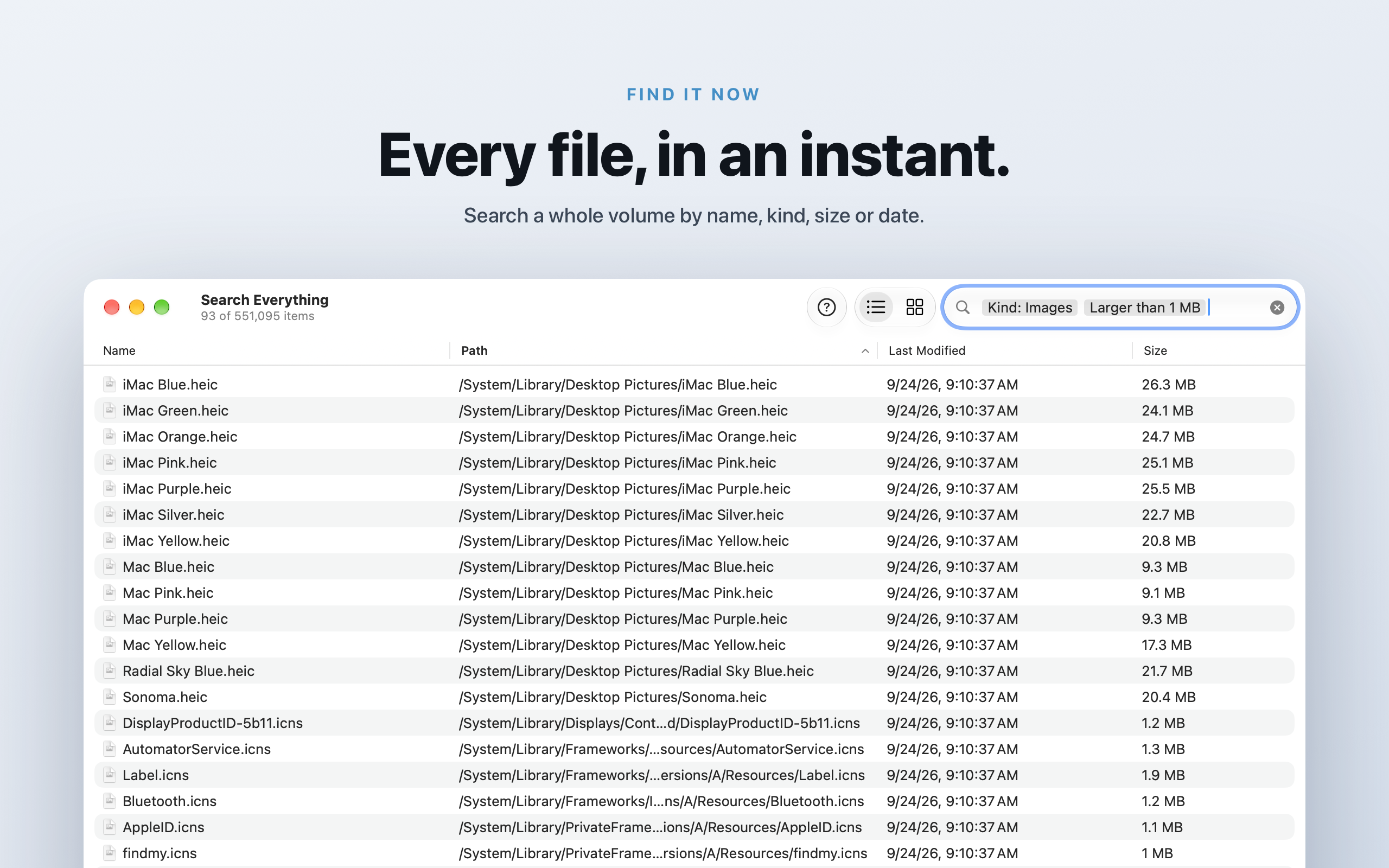Click the iMac Purple.heic file icon
This screenshot has width=1389, height=868.
pyautogui.click(x=110, y=488)
